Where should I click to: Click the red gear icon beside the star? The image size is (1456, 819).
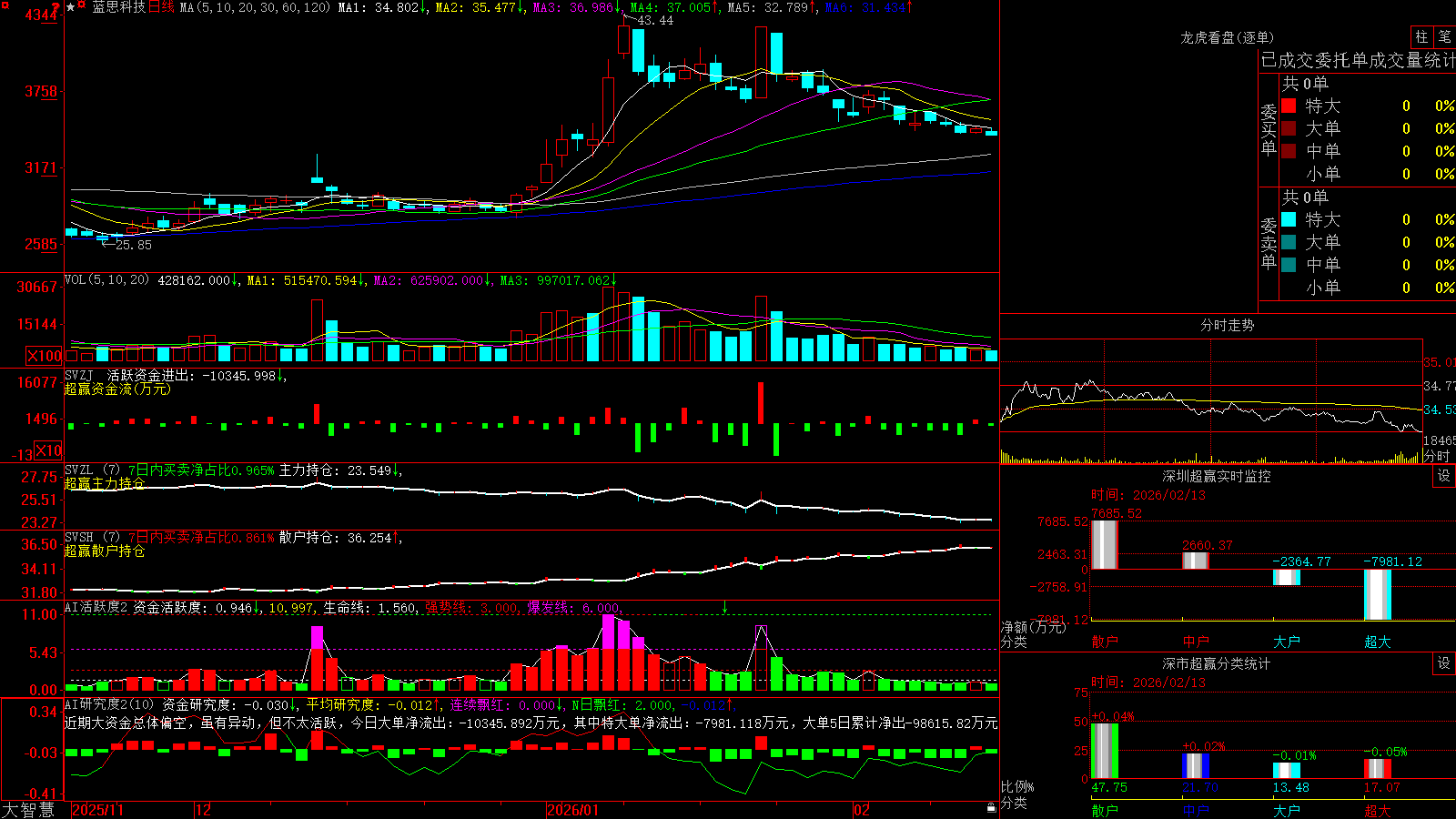(82, 6)
